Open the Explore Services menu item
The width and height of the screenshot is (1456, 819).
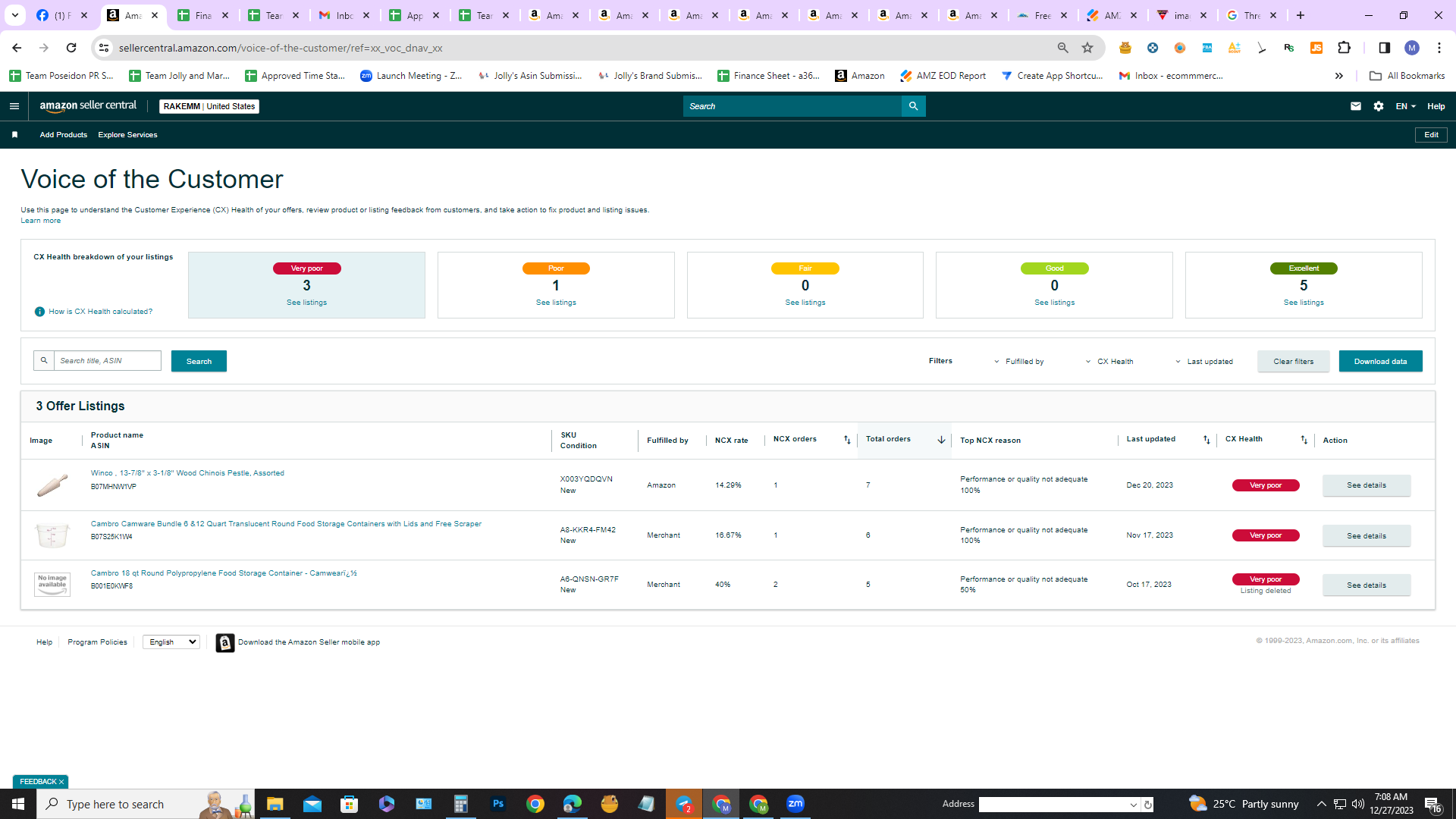[x=127, y=135]
